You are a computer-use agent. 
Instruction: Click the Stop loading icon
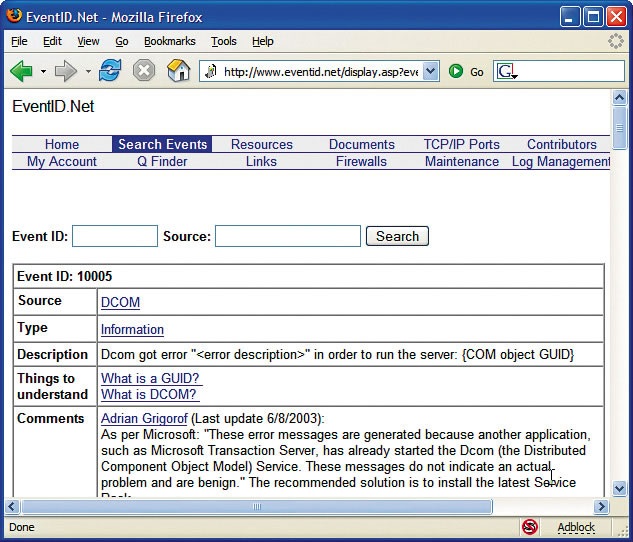[144, 71]
